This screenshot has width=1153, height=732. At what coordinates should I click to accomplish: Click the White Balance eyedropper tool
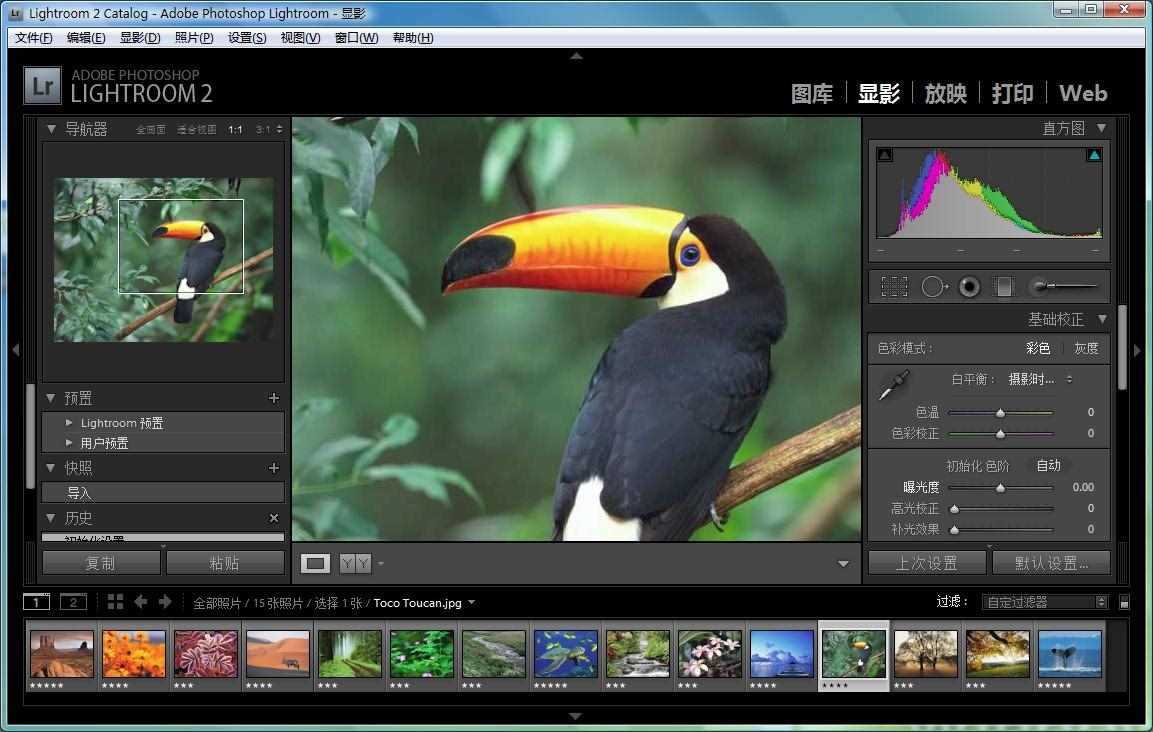coord(893,383)
